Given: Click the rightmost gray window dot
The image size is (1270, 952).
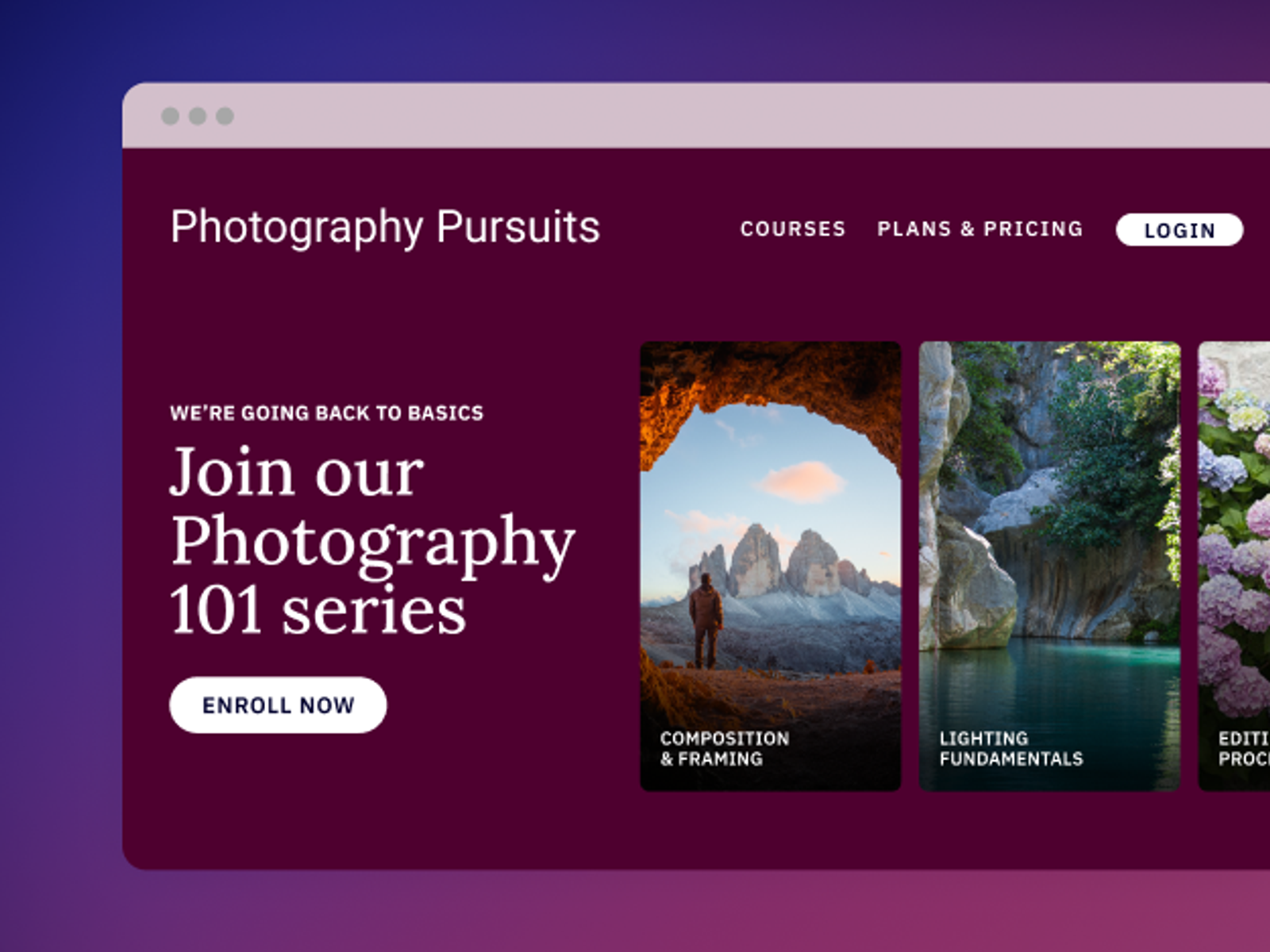Looking at the screenshot, I should 225,117.
